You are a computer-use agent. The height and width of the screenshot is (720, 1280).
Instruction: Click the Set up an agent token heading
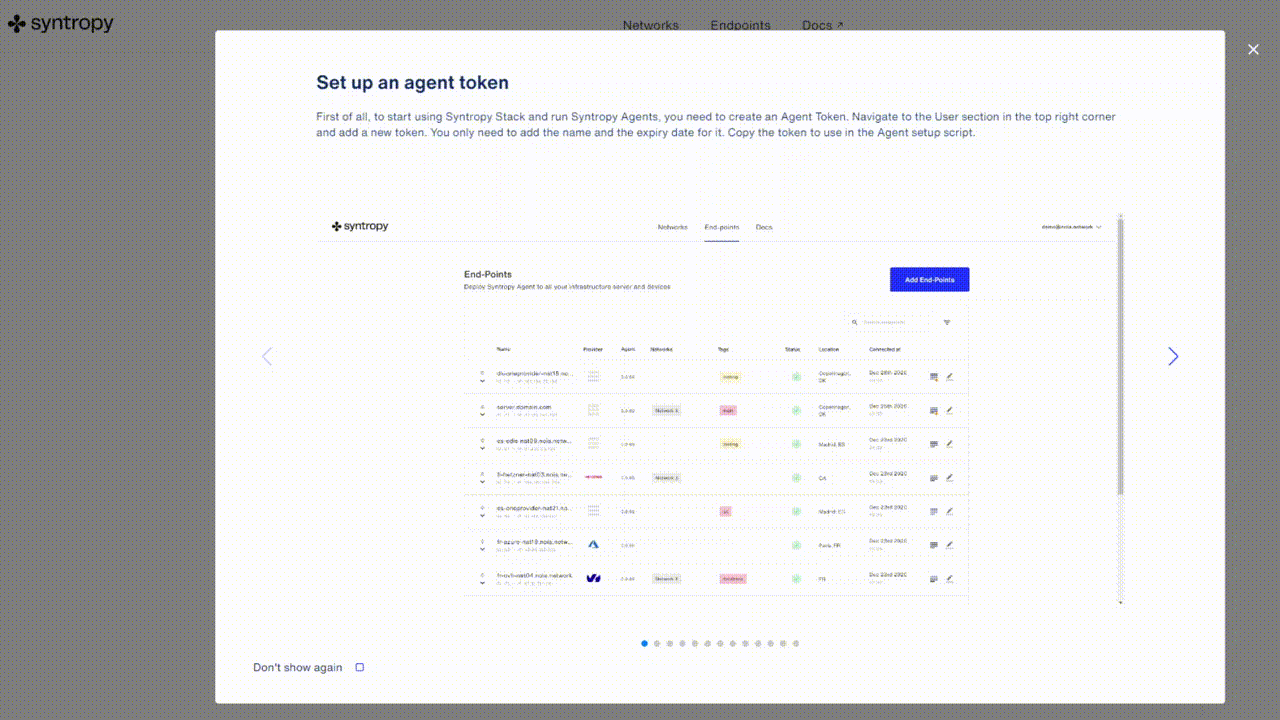413,83
